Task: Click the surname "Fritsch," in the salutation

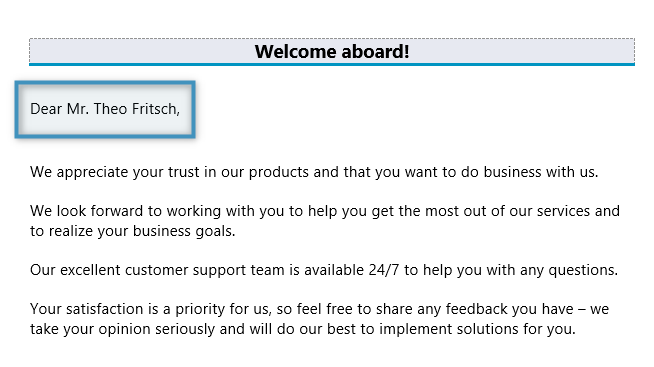Action: point(156,109)
